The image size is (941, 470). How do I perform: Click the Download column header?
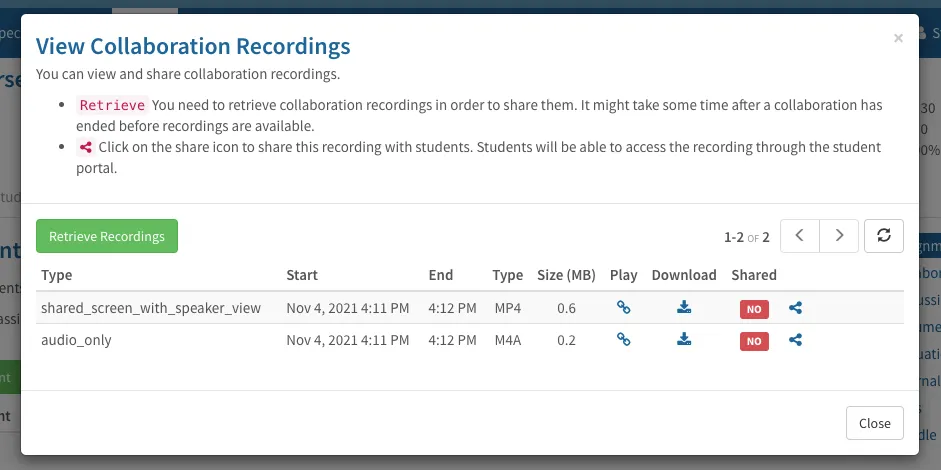pyautogui.click(x=684, y=275)
